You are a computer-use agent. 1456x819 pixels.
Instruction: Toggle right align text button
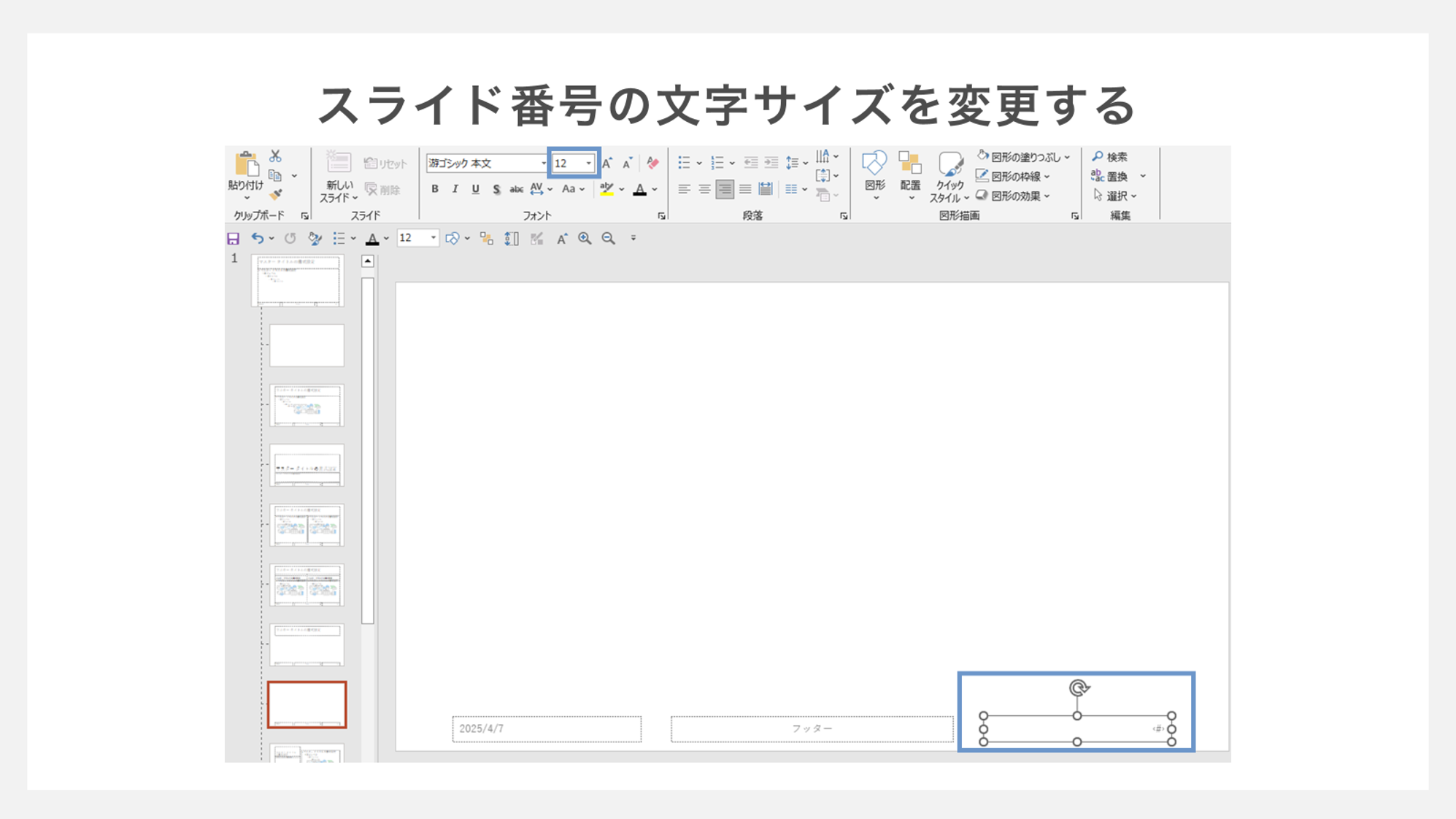click(x=725, y=189)
